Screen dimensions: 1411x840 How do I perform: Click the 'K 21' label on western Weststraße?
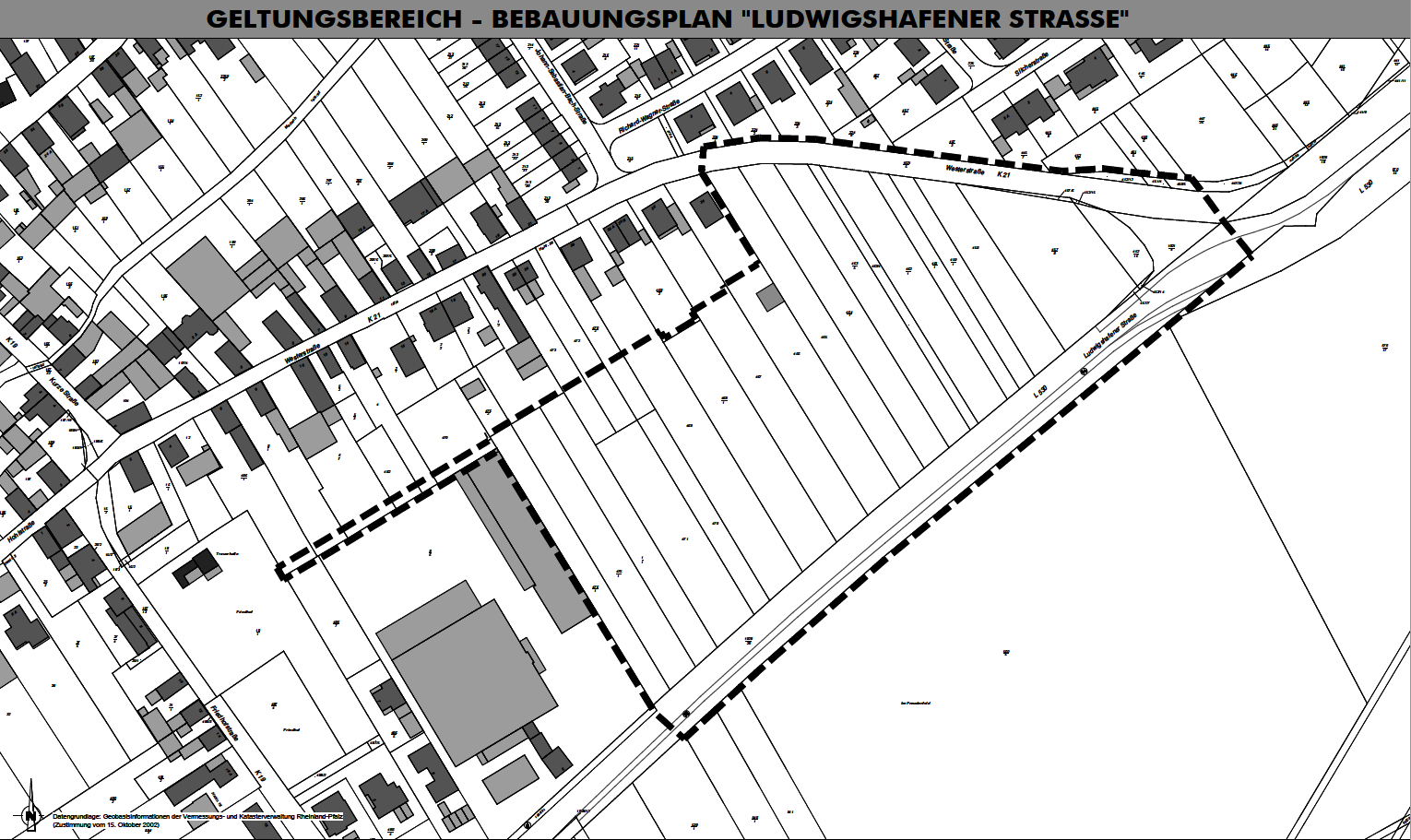coord(374,316)
